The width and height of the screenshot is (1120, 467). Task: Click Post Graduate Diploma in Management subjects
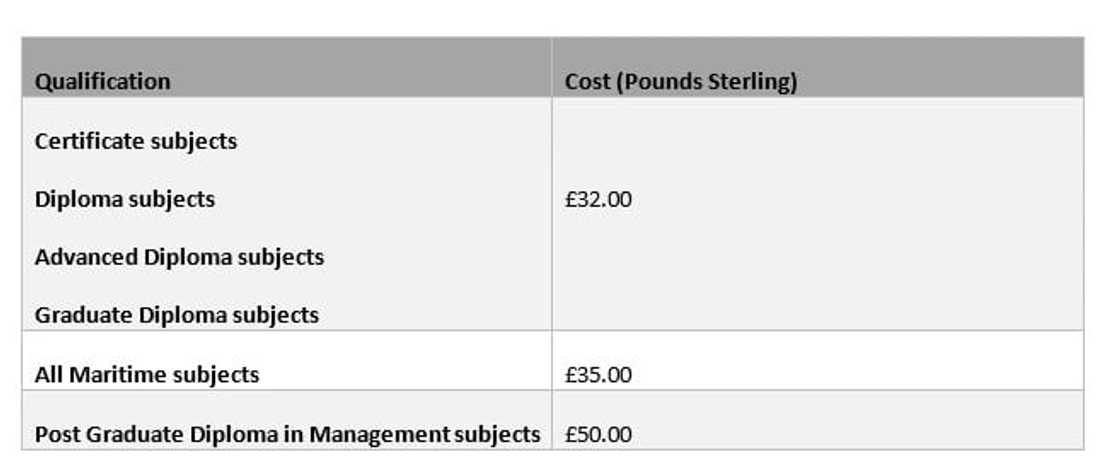(287, 435)
